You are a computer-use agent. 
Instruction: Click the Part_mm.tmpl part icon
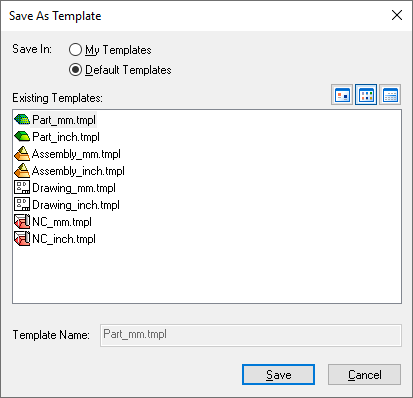point(22,119)
